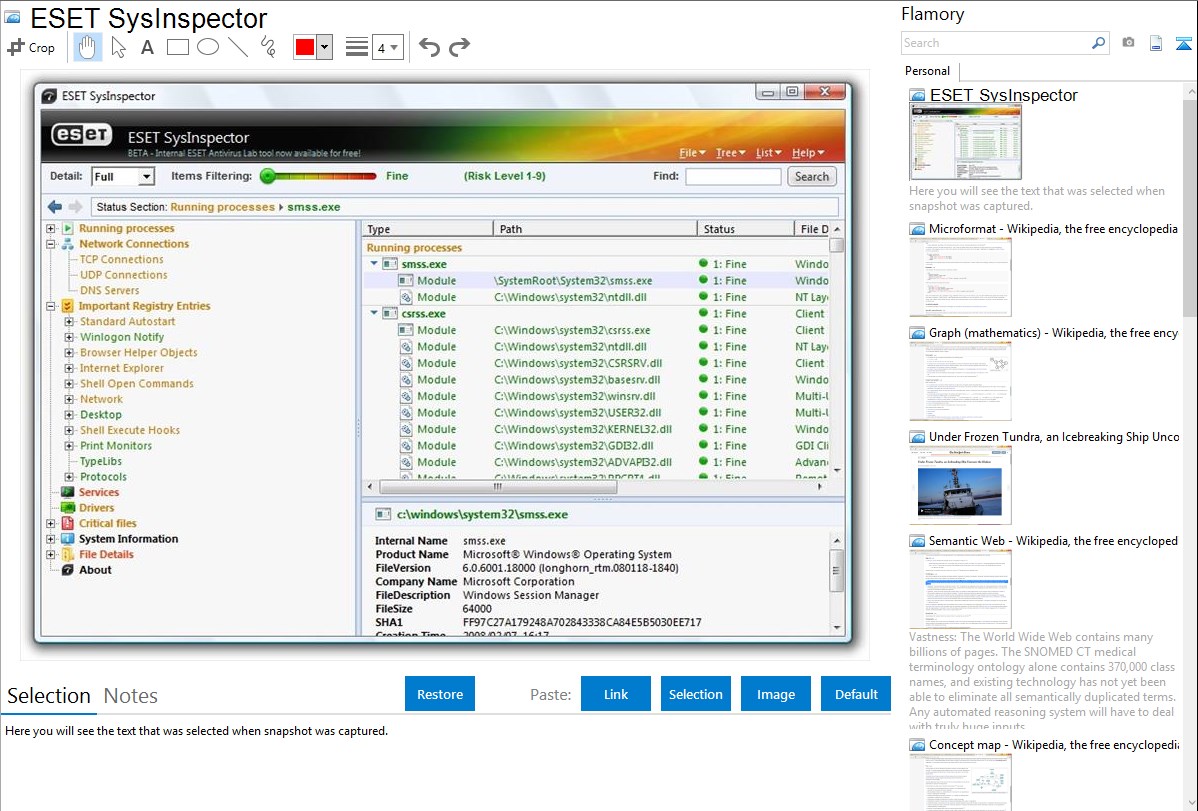Screen dimensions: 1198x811
Task: Open the Under Frozen Tundra snapshot thumbnail
Action: [960, 485]
